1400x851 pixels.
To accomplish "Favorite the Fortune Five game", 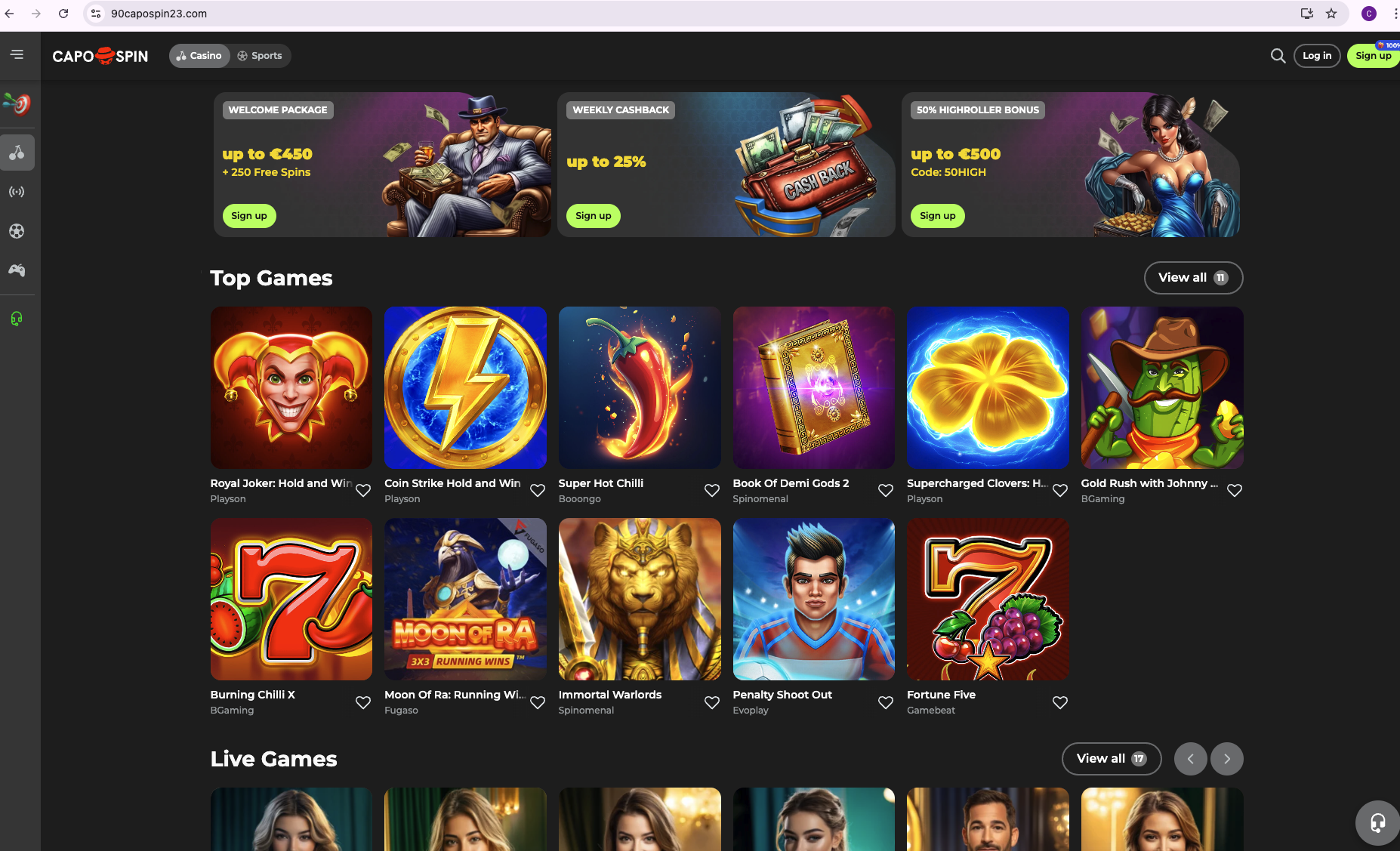I will 1060,703.
